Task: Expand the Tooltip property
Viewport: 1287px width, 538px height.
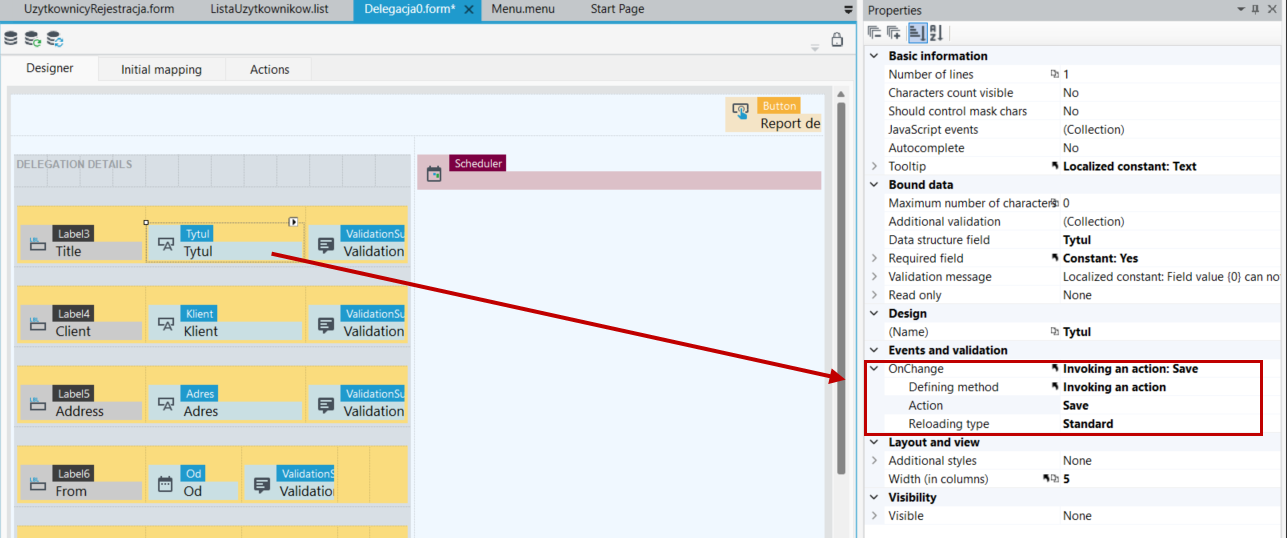Action: pos(875,166)
